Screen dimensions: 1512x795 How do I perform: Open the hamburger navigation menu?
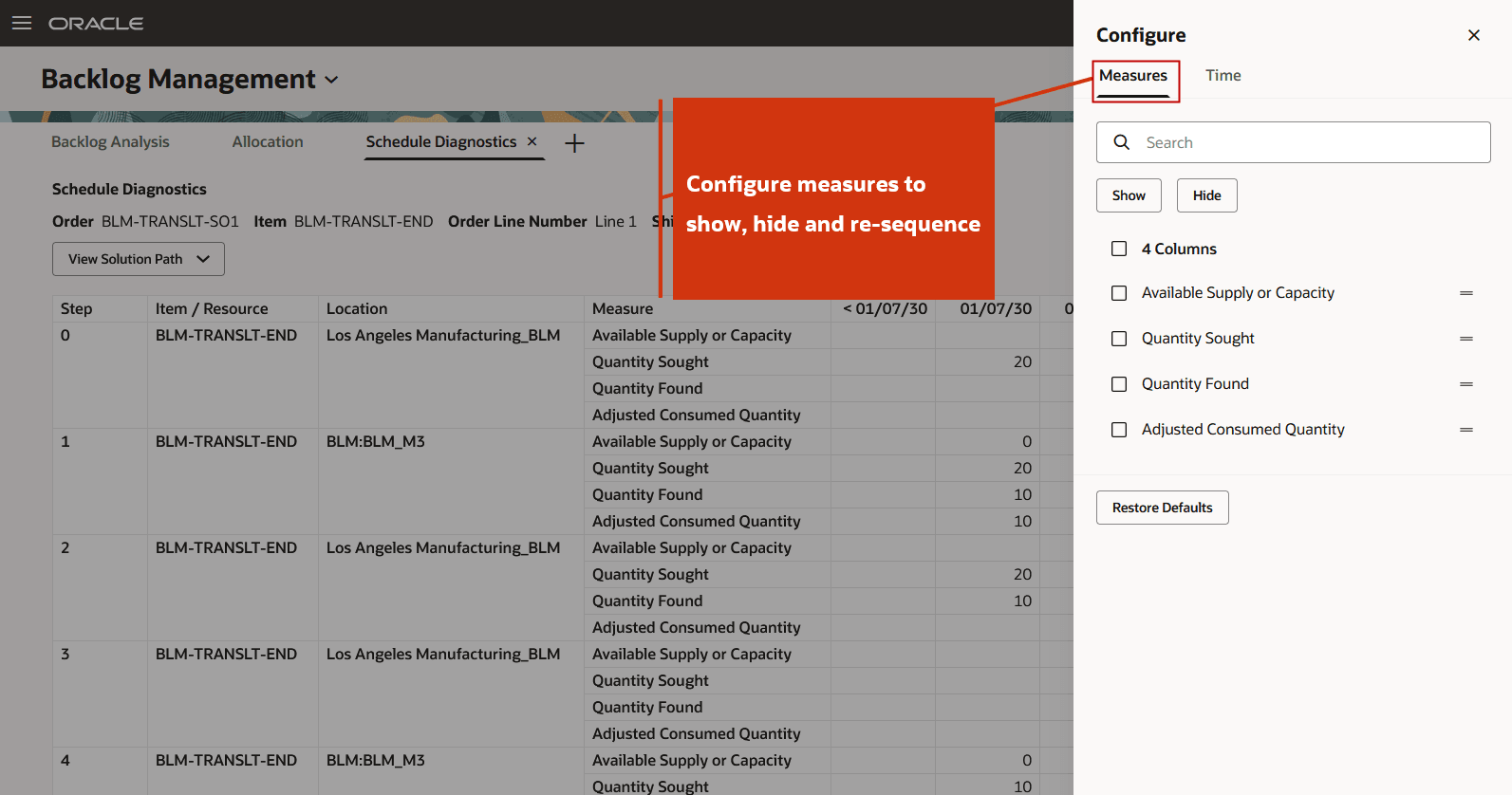click(21, 23)
